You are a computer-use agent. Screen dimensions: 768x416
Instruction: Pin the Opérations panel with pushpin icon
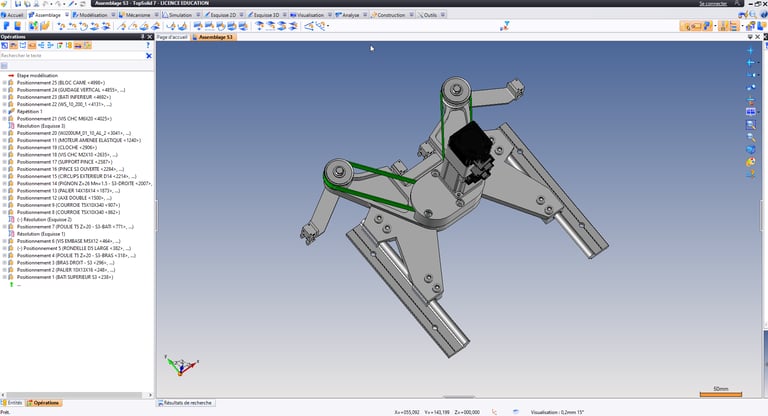(143, 37)
